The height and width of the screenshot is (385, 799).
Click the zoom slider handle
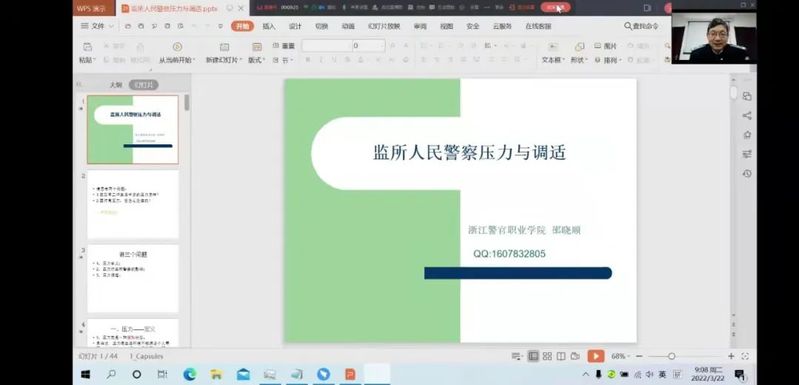(x=672, y=356)
